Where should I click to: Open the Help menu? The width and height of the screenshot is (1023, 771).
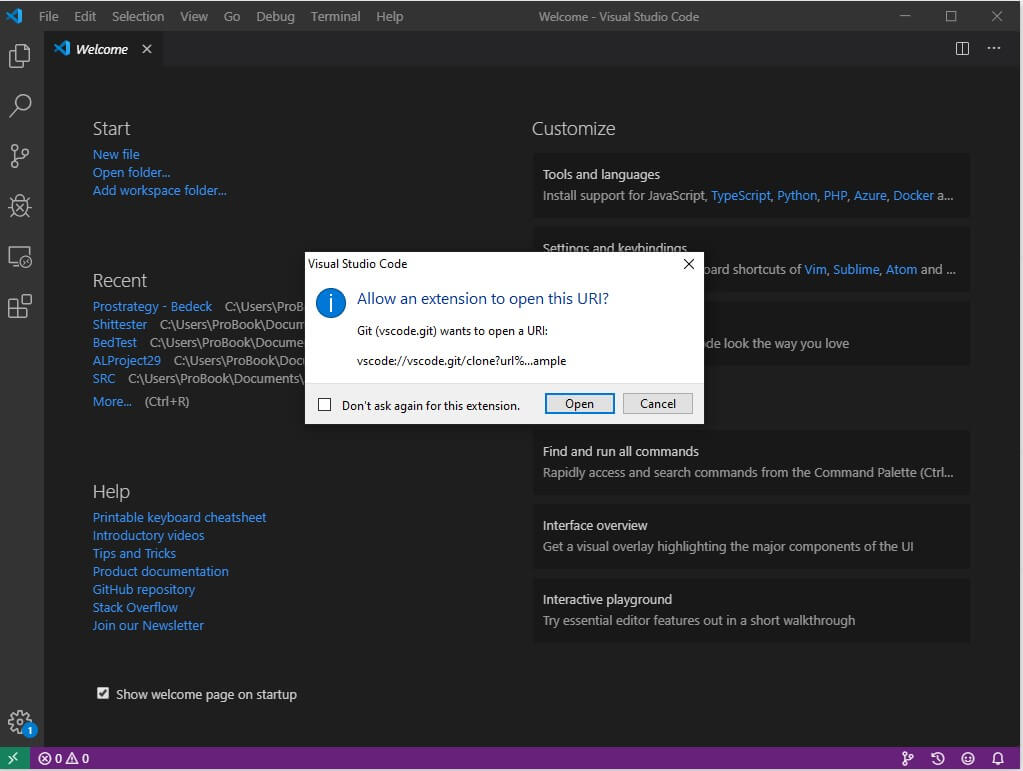click(389, 16)
